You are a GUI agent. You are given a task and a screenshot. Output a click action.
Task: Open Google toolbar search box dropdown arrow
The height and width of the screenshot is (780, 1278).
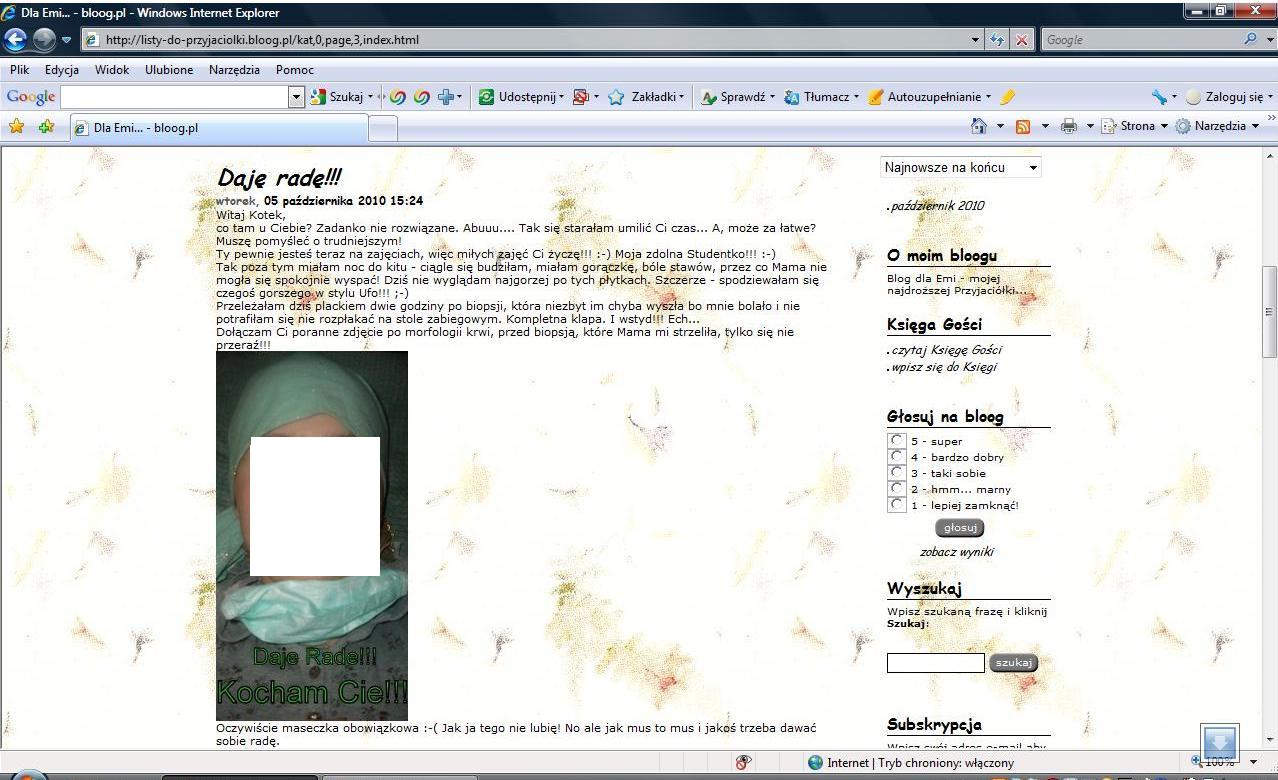[x=296, y=97]
